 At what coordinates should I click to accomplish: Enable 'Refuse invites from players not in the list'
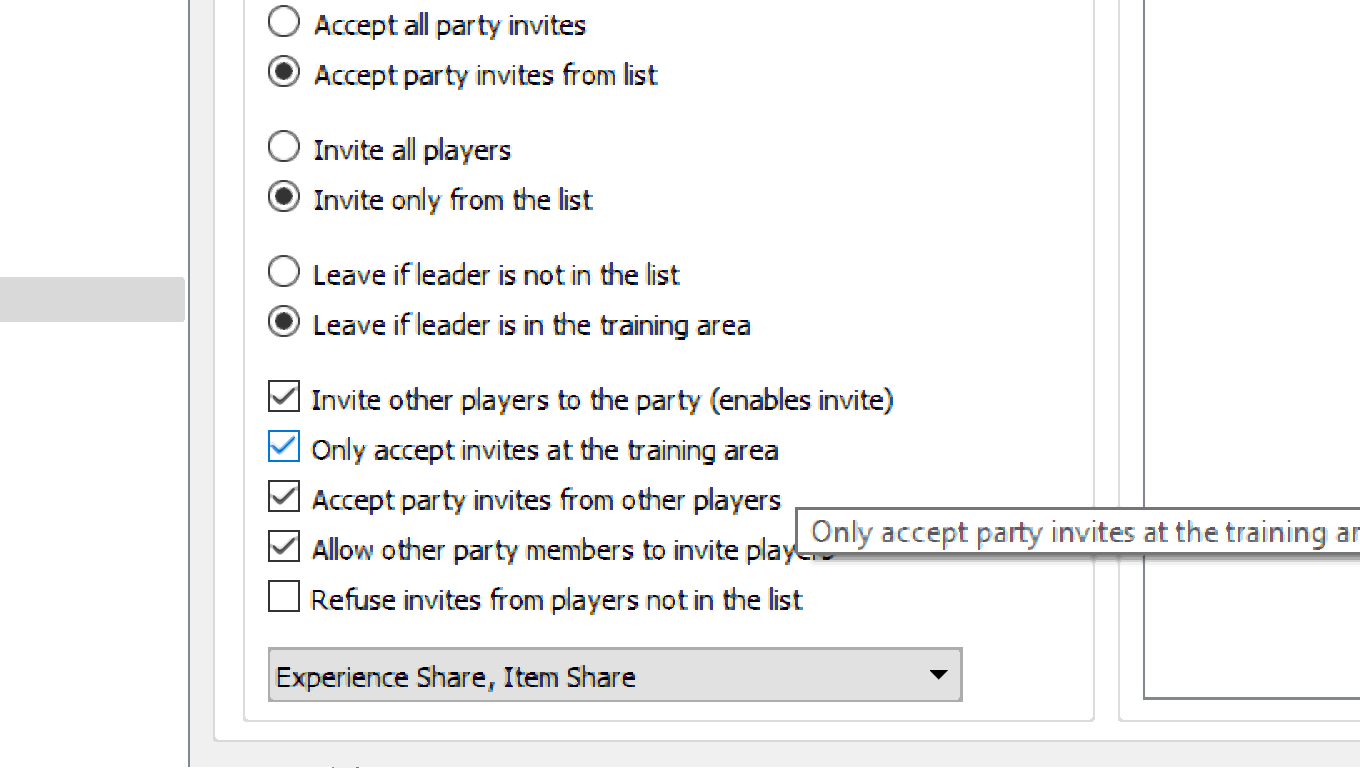[284, 597]
